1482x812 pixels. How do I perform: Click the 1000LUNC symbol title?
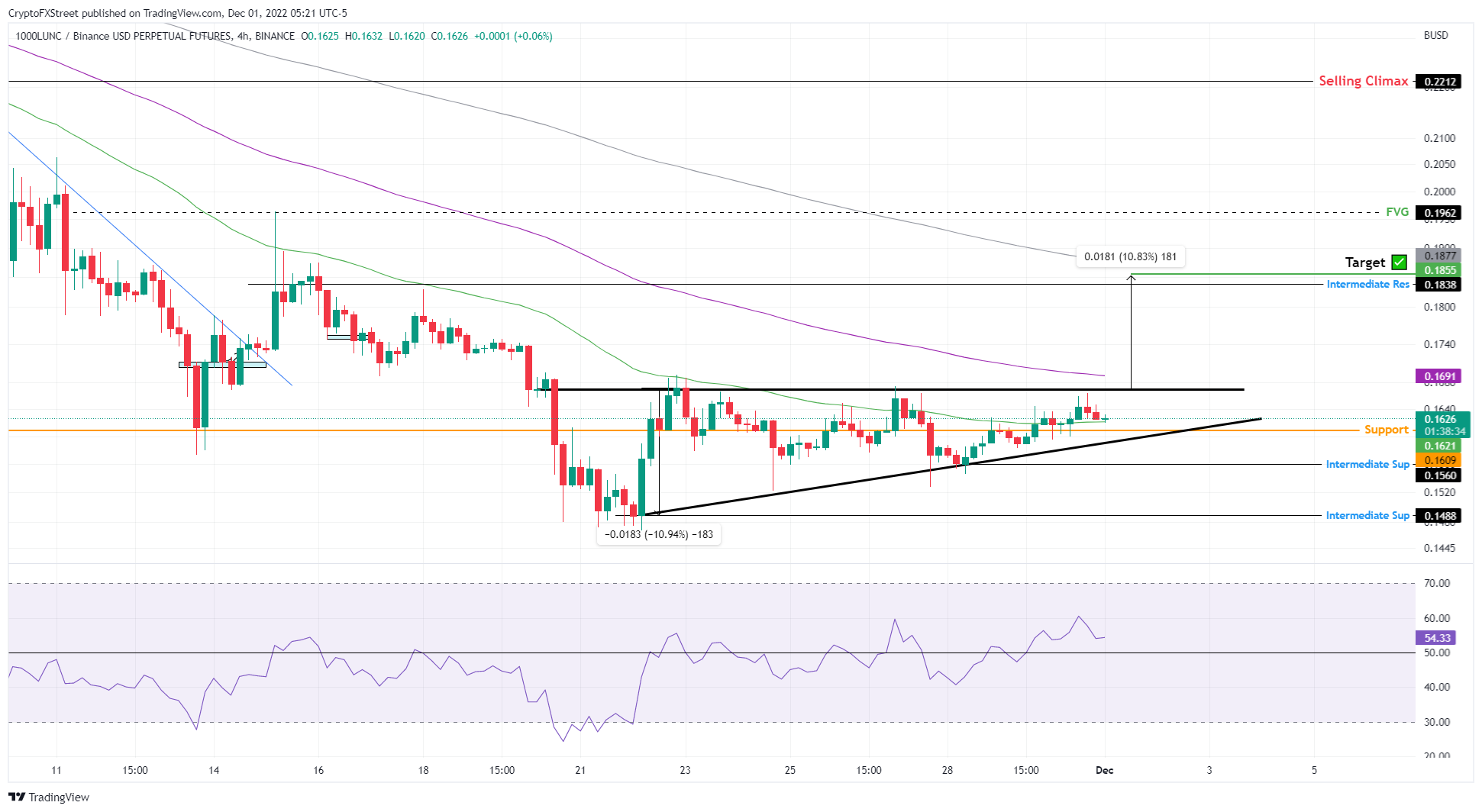pos(155,36)
